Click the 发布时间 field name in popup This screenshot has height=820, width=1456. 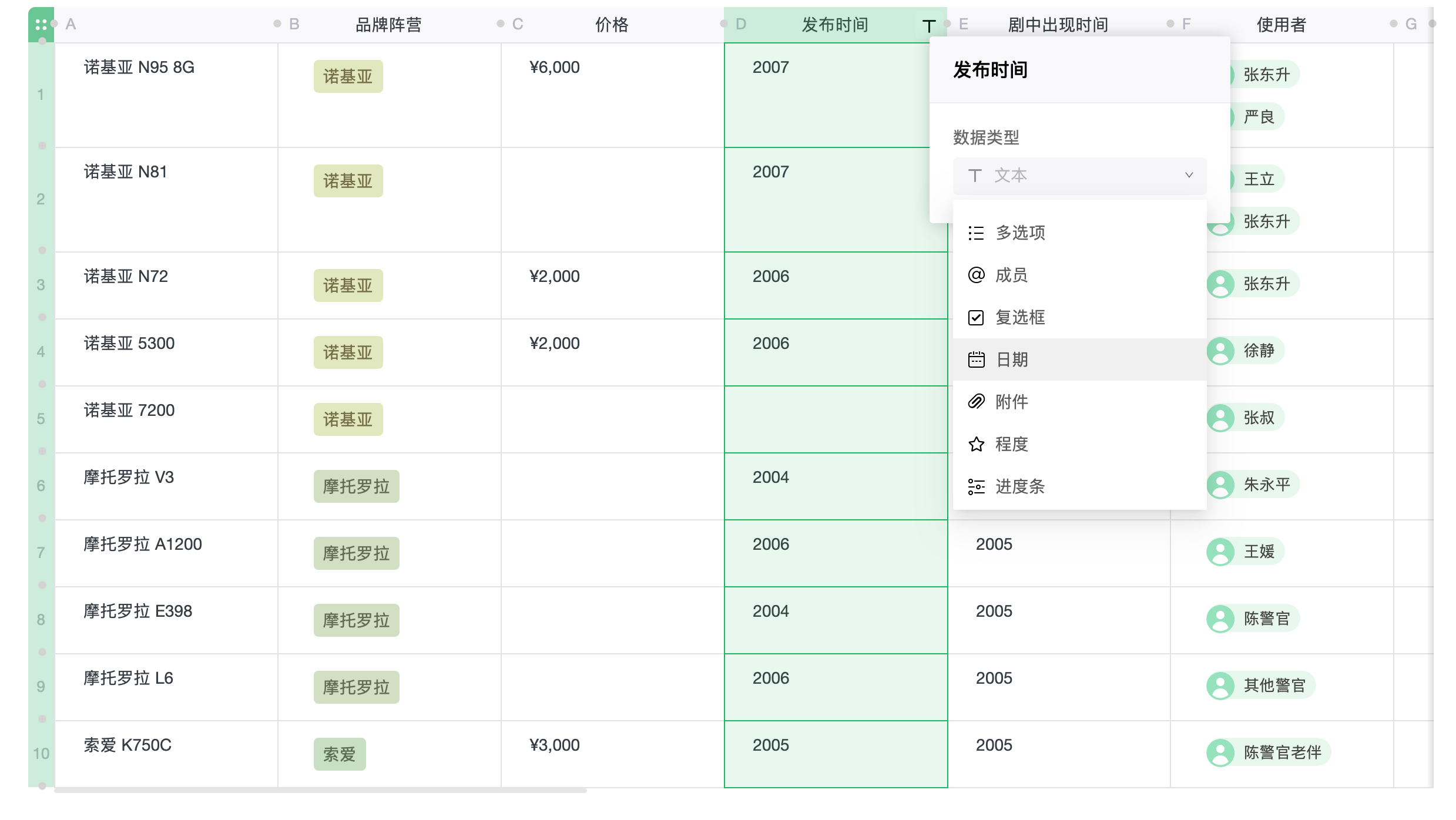(990, 70)
